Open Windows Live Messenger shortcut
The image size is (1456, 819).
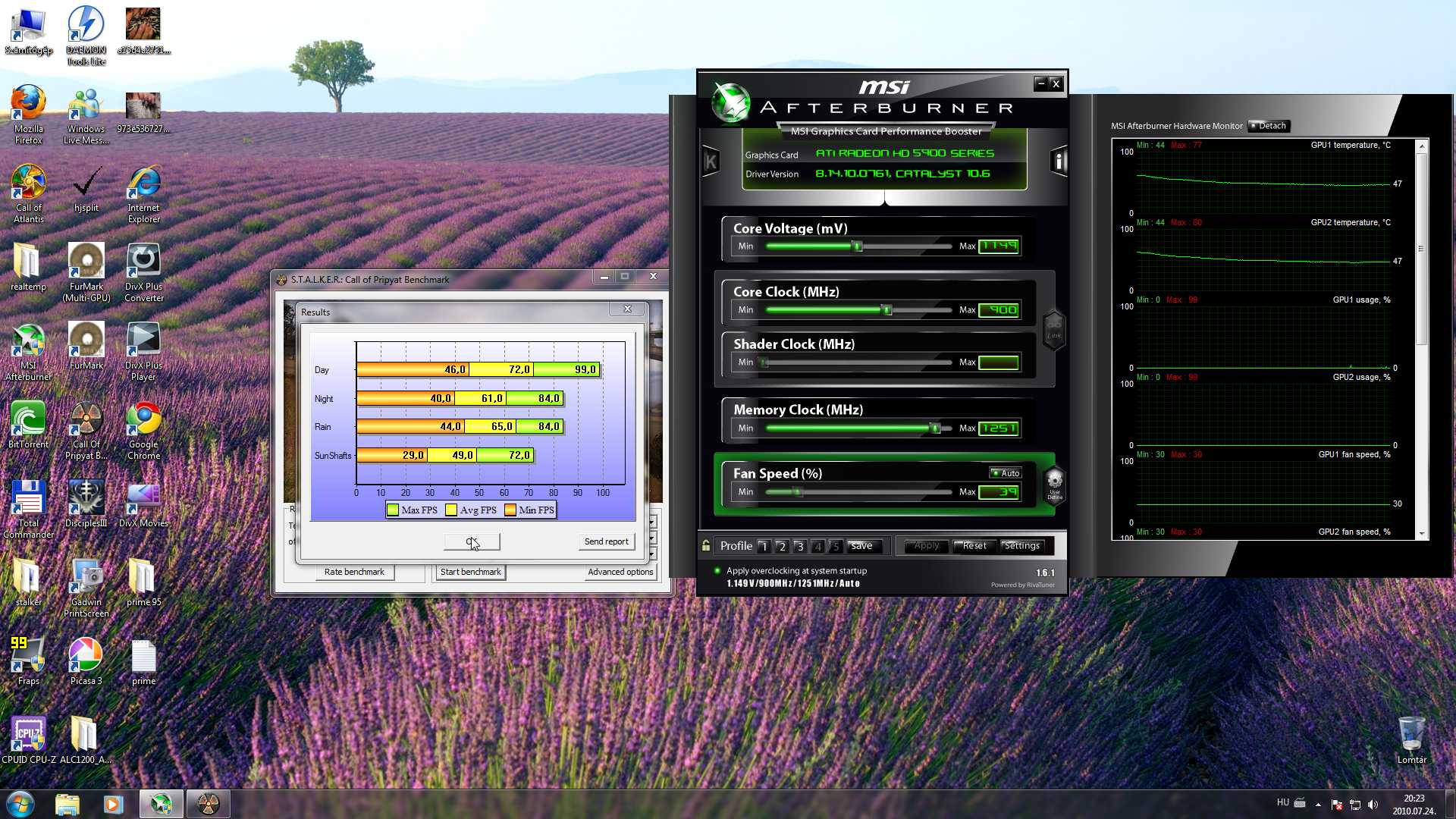coord(86,114)
